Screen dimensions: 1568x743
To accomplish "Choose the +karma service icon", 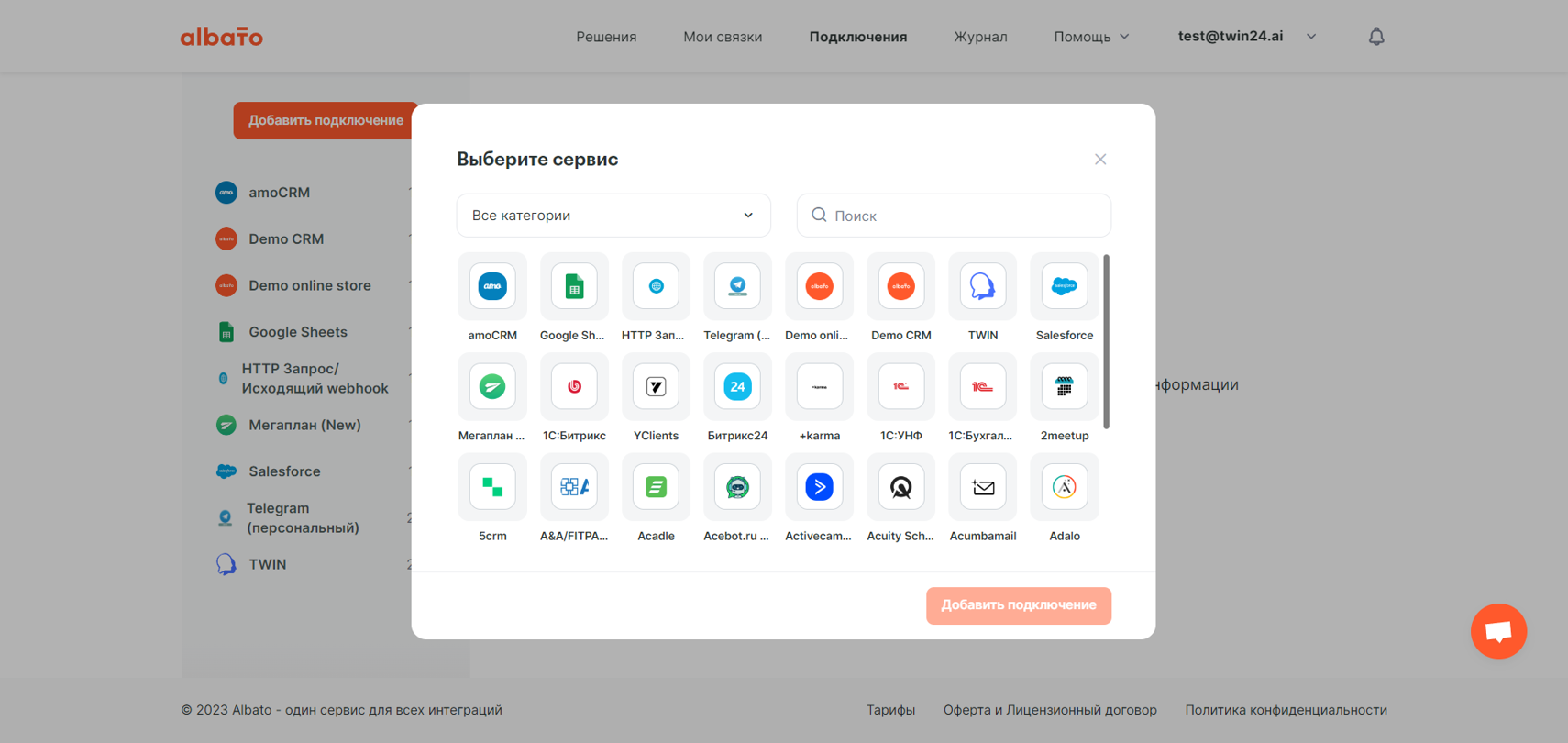I will [x=819, y=386].
